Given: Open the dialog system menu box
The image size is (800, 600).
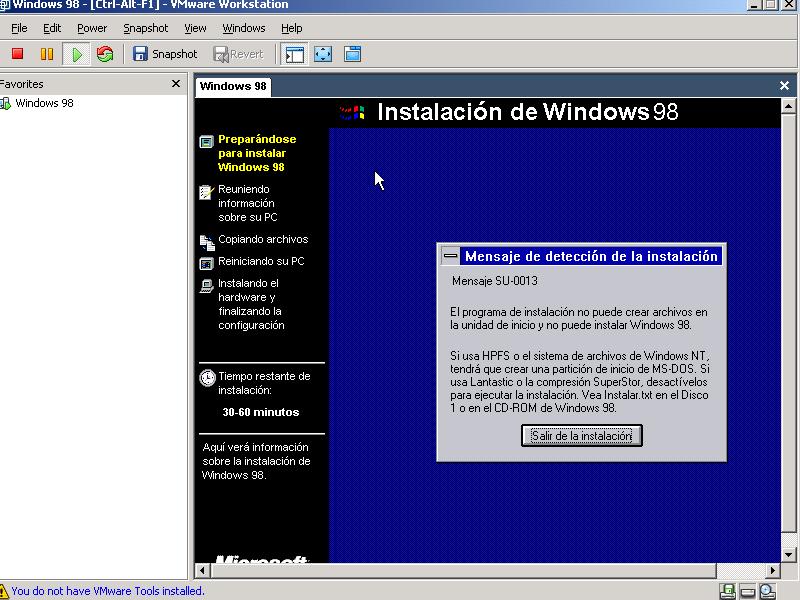Looking at the screenshot, I should coord(450,256).
